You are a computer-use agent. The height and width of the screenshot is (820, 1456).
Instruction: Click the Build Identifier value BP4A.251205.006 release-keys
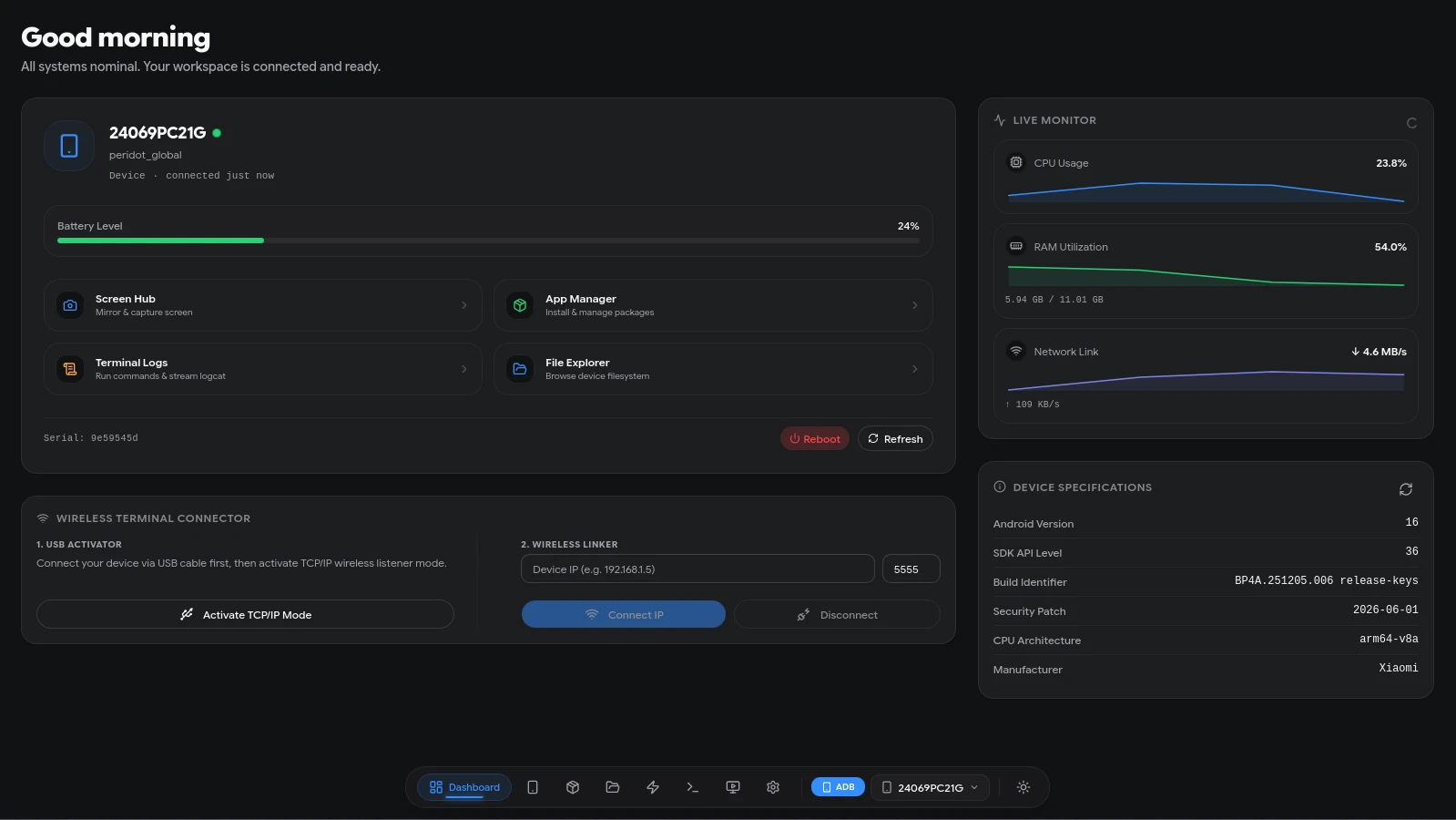(1326, 580)
